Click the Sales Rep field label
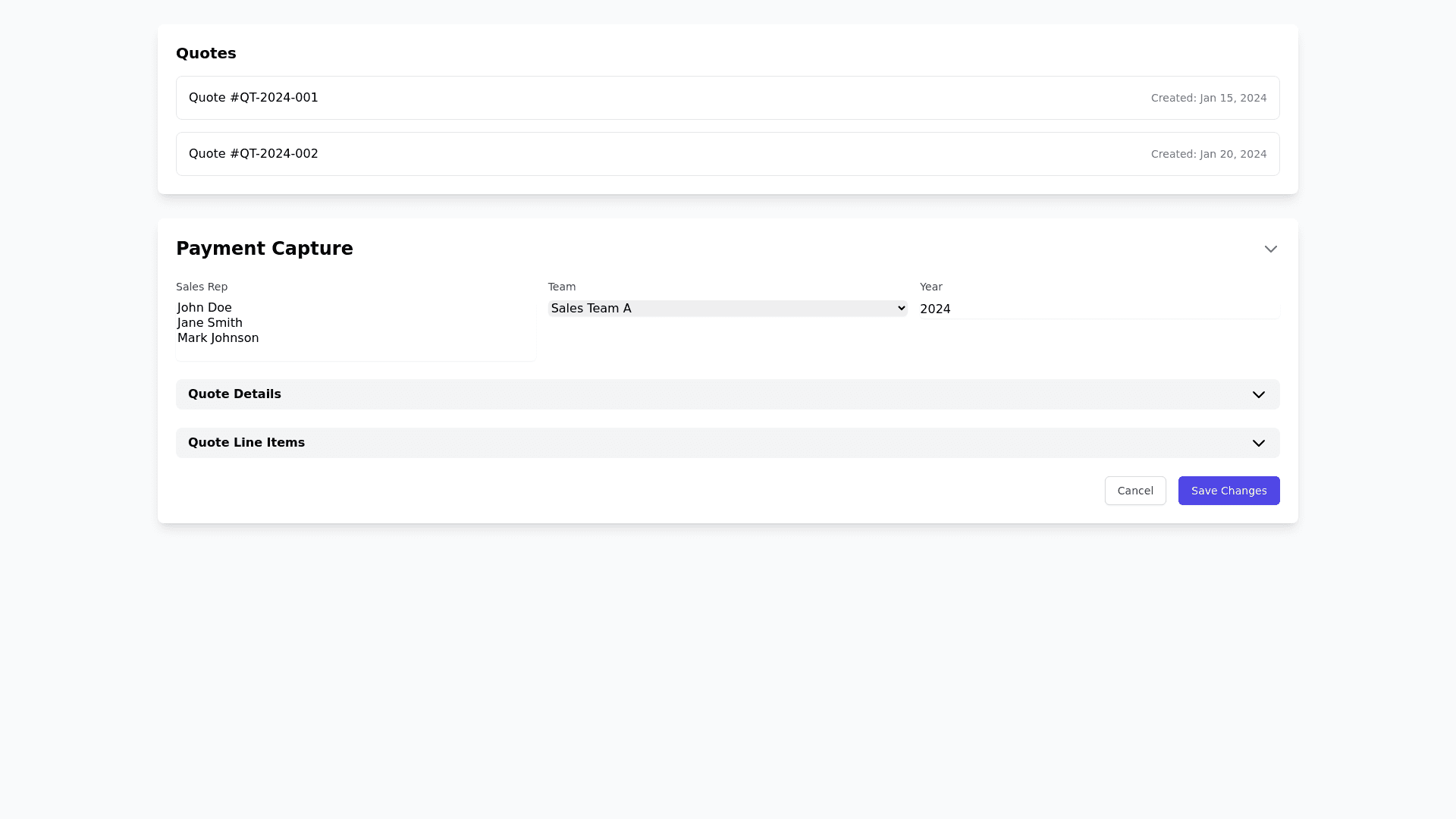The width and height of the screenshot is (1456, 819). 202,287
